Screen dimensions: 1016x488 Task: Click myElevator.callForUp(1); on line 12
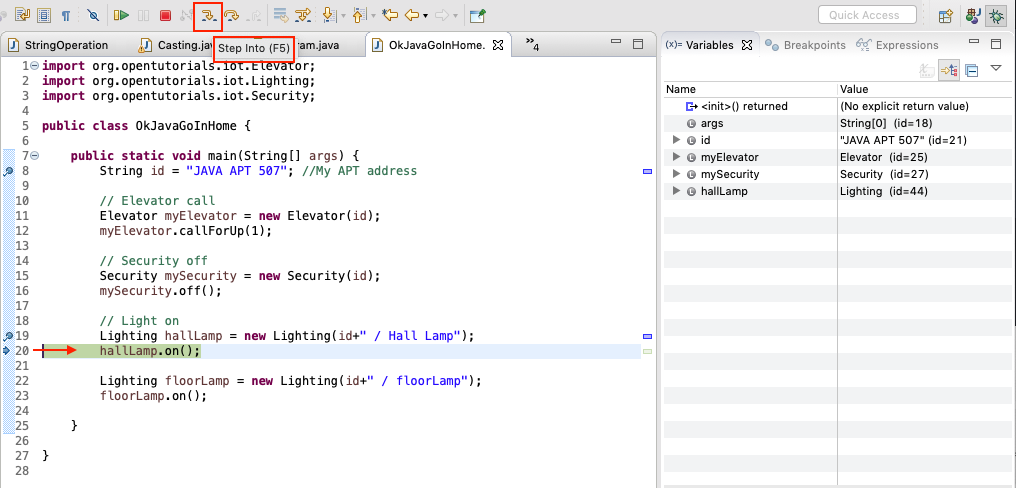point(186,231)
